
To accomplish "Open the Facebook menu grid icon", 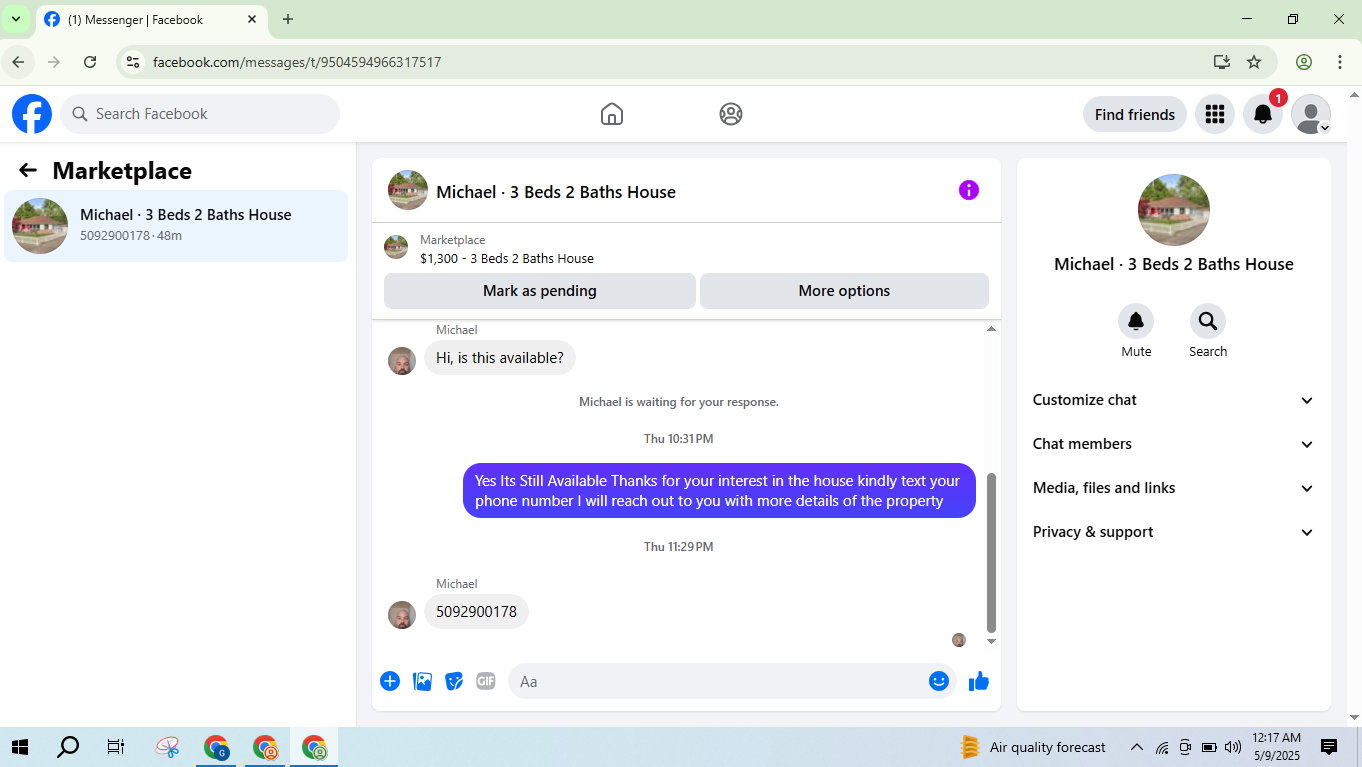I will tap(1215, 114).
